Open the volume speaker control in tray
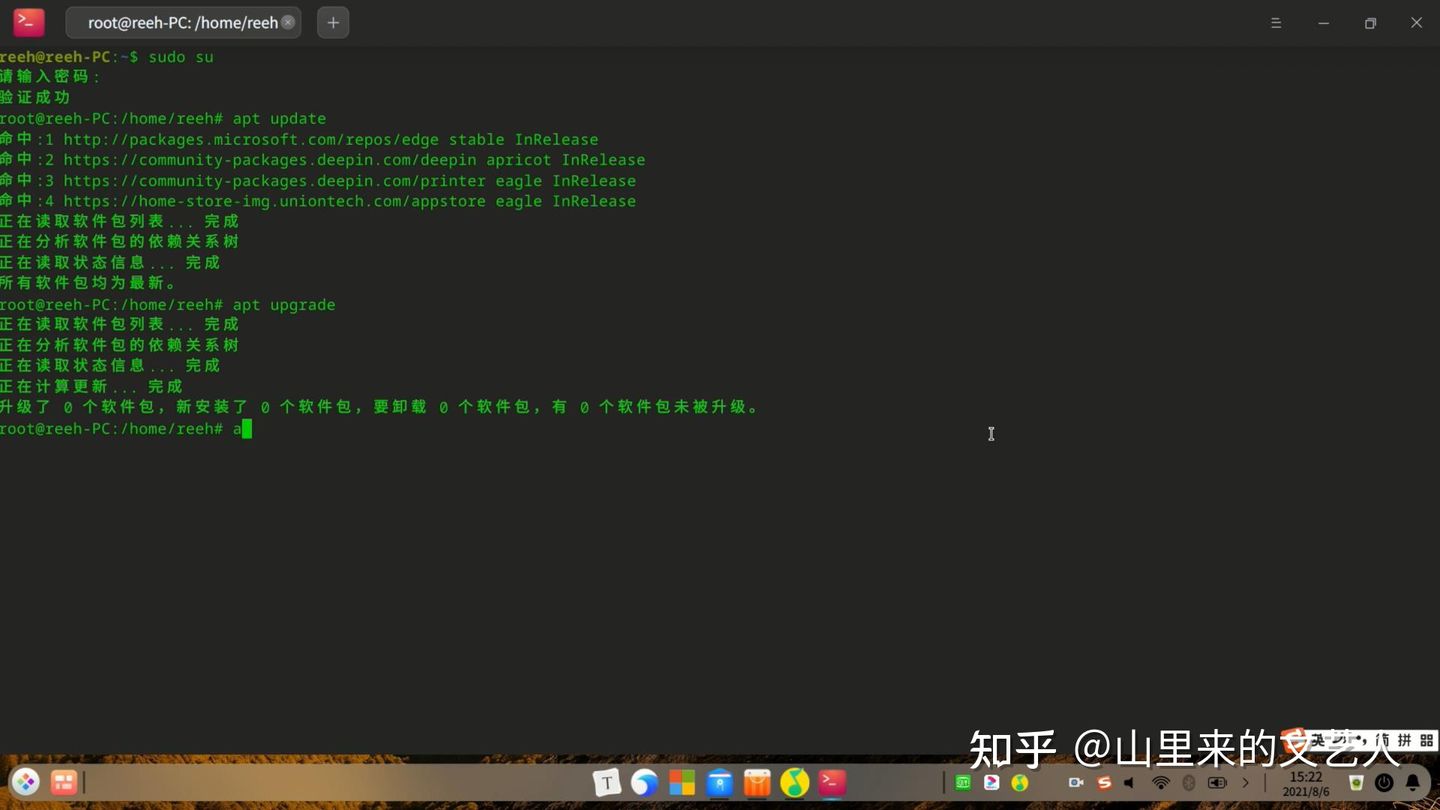Screen dimensions: 1440x810 point(1130,782)
